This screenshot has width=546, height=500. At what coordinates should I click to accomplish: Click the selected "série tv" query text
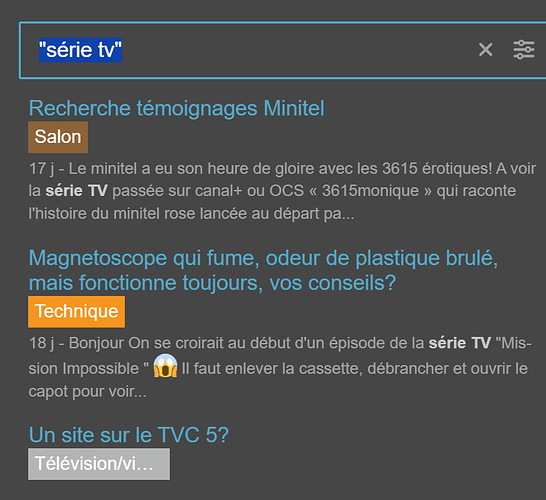[x=80, y=50]
